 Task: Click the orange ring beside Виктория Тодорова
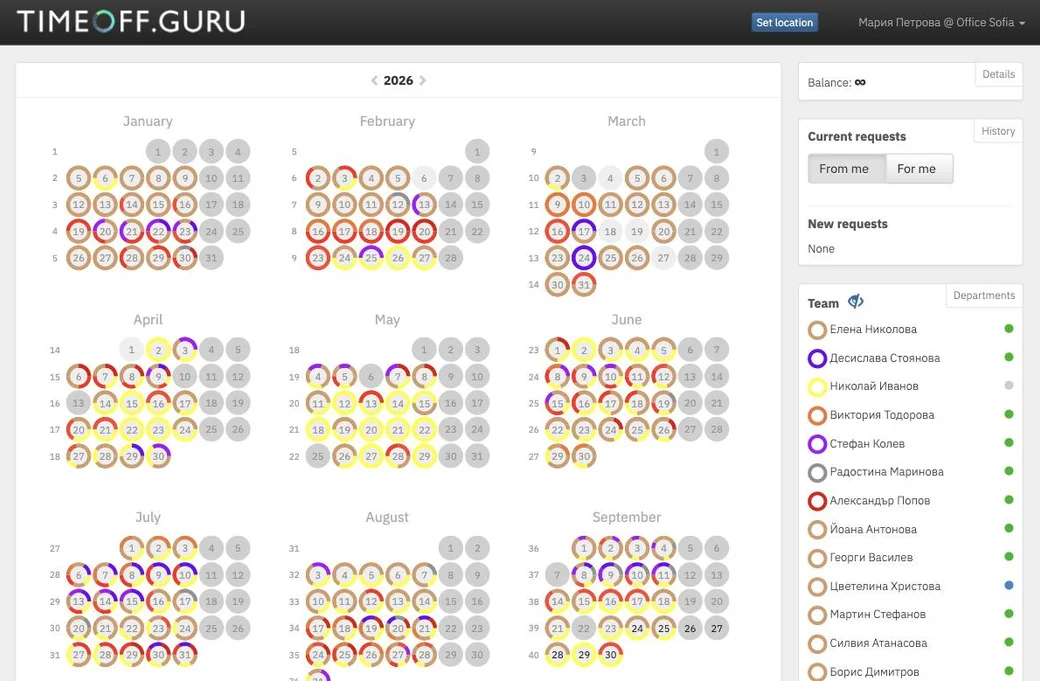[817, 415]
